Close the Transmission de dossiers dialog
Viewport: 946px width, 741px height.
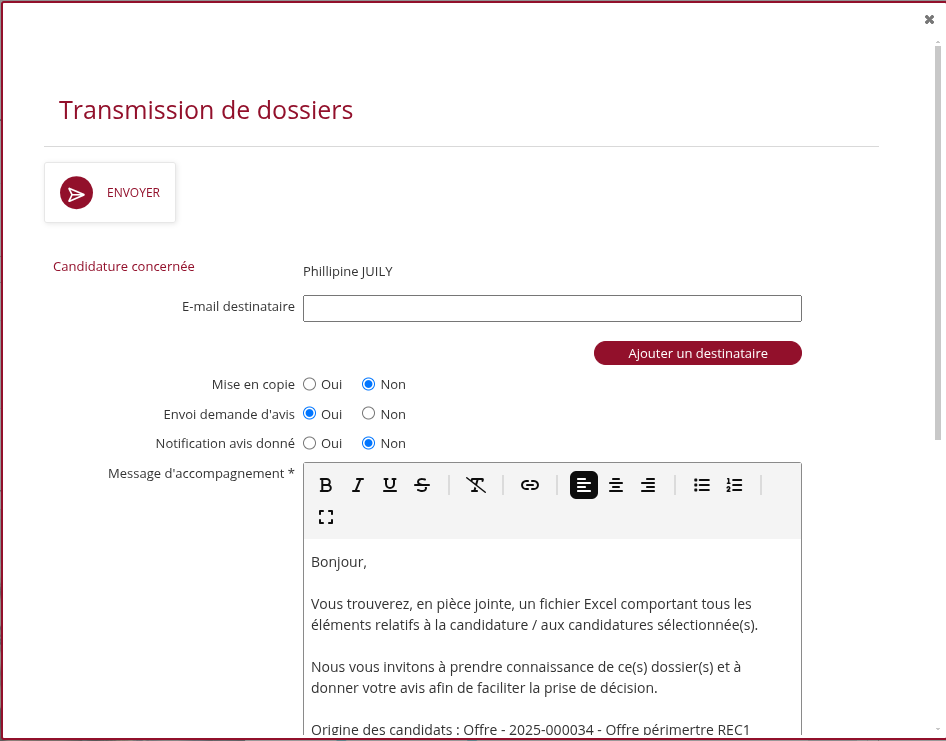[929, 19]
